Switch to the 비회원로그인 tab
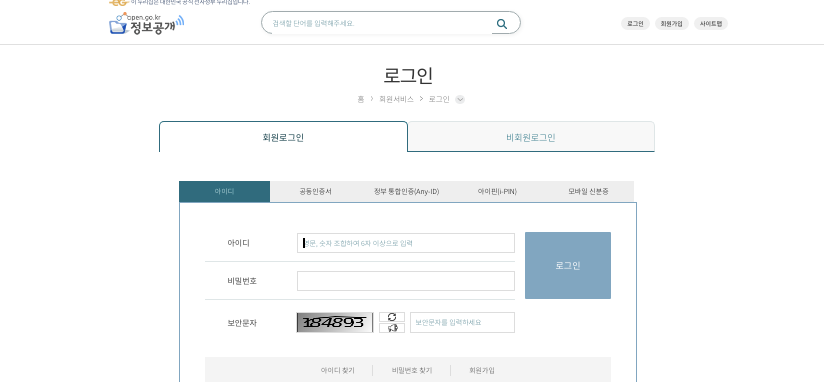The image size is (824, 382). coord(531,137)
